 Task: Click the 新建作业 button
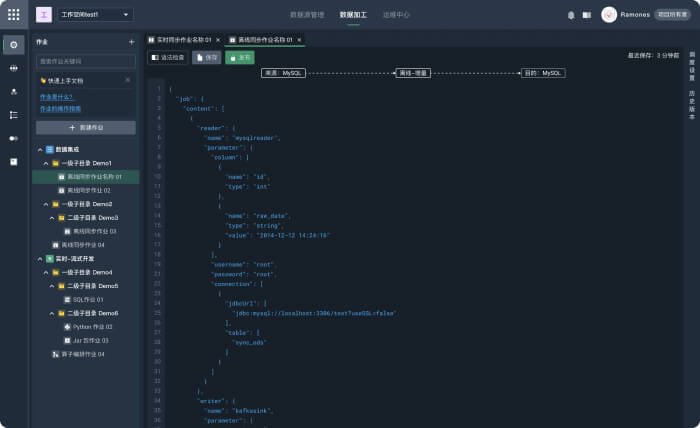coord(85,128)
